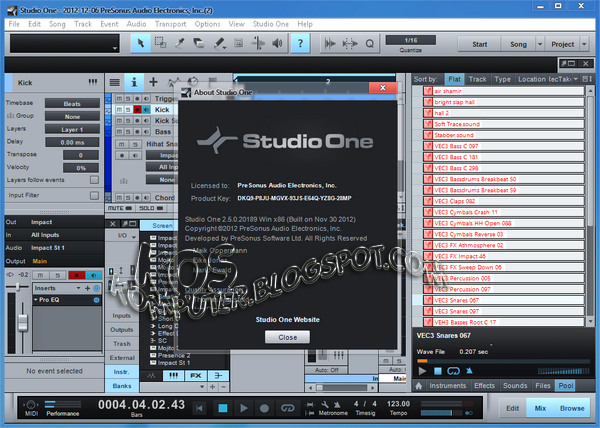
Task: Select VEC3 Claps 082 in Pool
Action: click(x=504, y=201)
